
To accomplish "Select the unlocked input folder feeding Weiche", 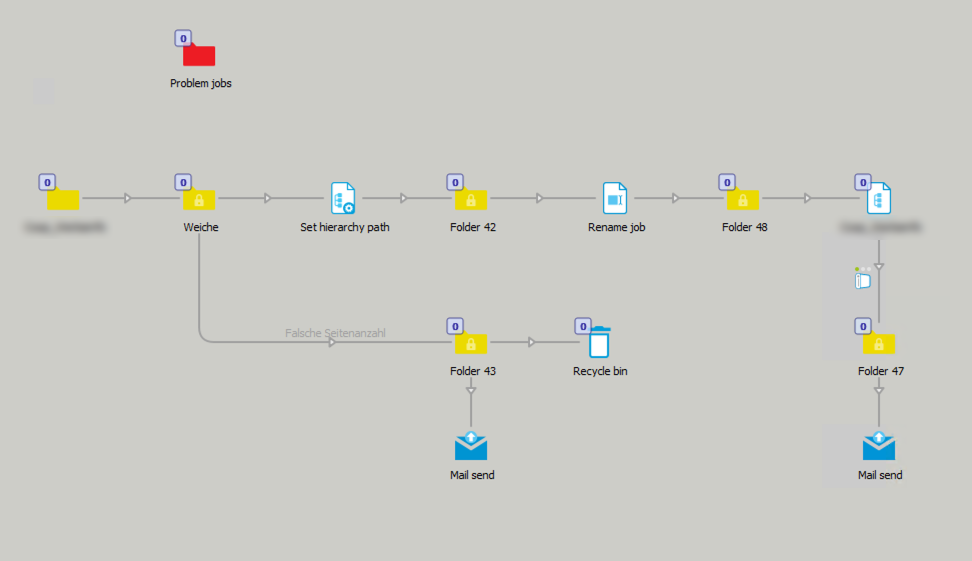I will tap(63, 198).
